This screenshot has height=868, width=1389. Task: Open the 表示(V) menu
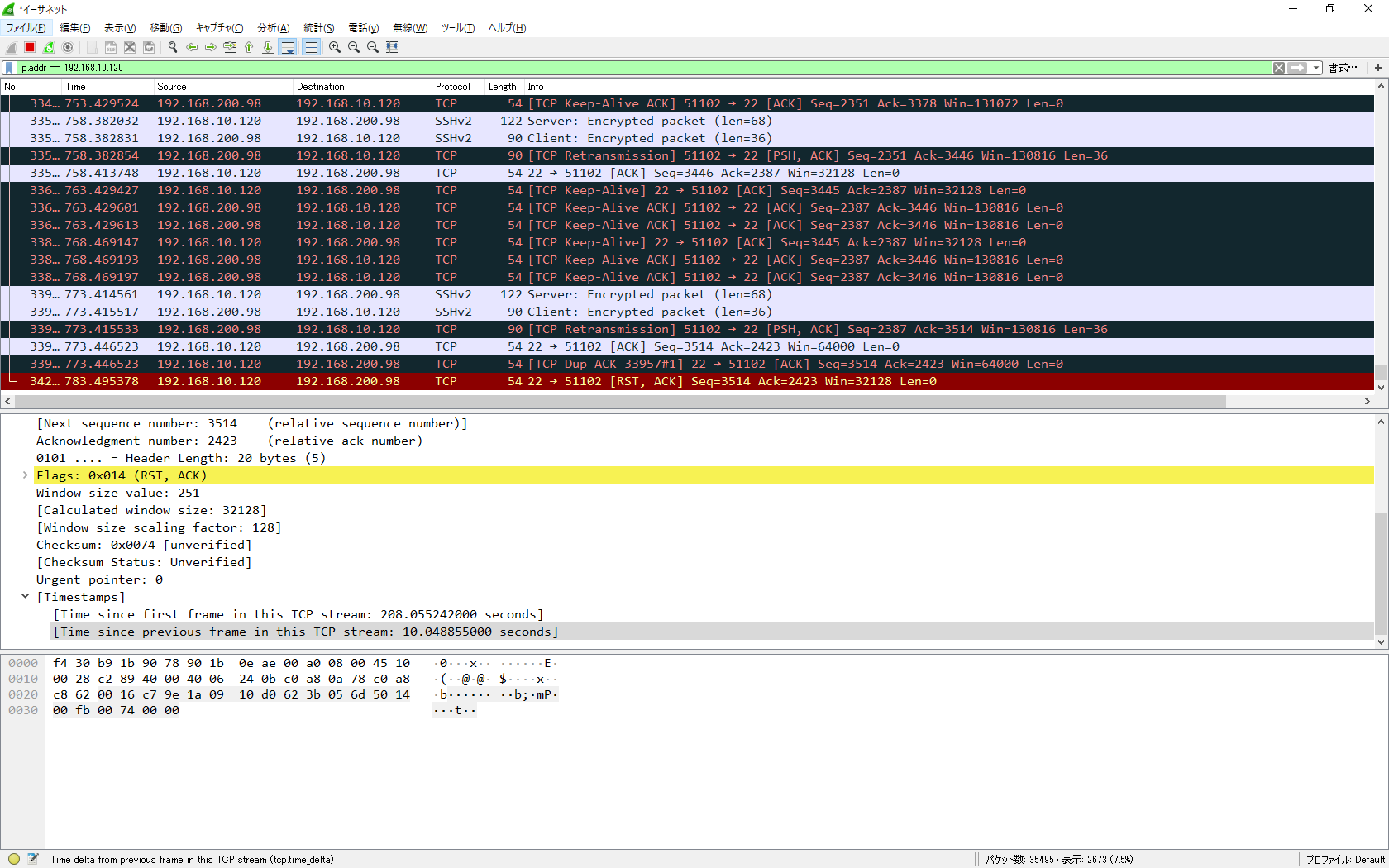pos(120,28)
